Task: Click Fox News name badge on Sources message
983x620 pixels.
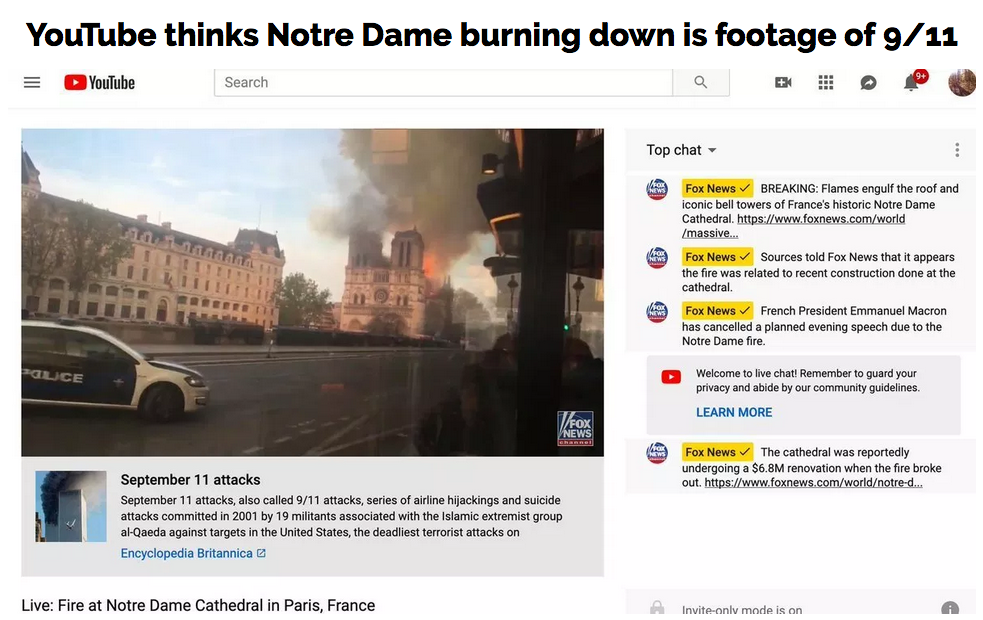Action: [x=717, y=257]
